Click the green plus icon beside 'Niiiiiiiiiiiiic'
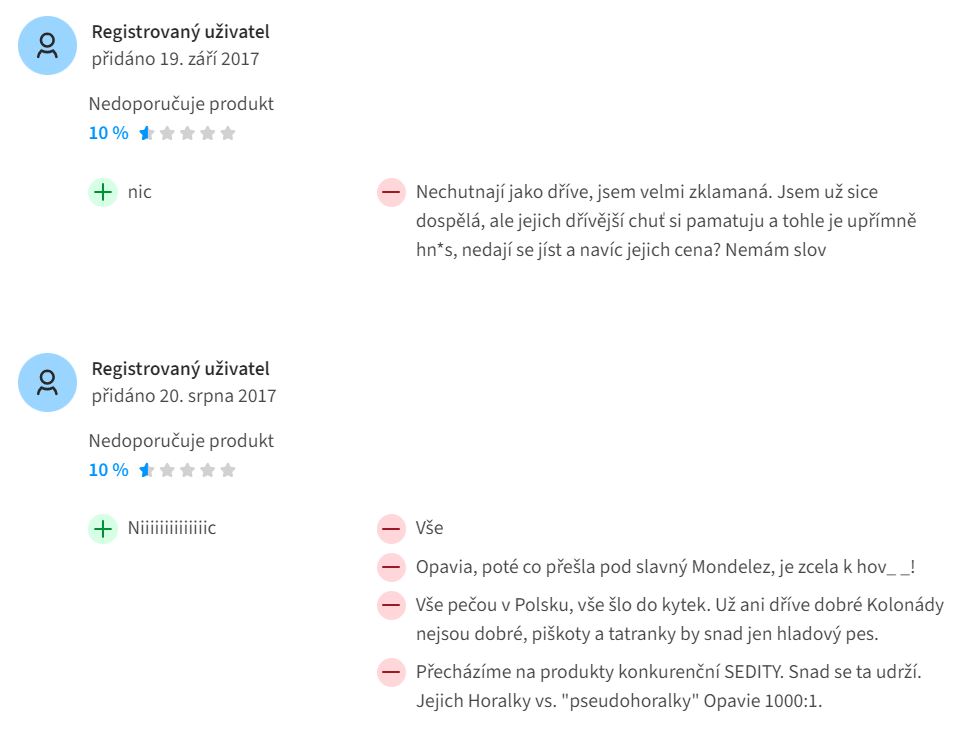This screenshot has width=964, height=731. pos(103,529)
